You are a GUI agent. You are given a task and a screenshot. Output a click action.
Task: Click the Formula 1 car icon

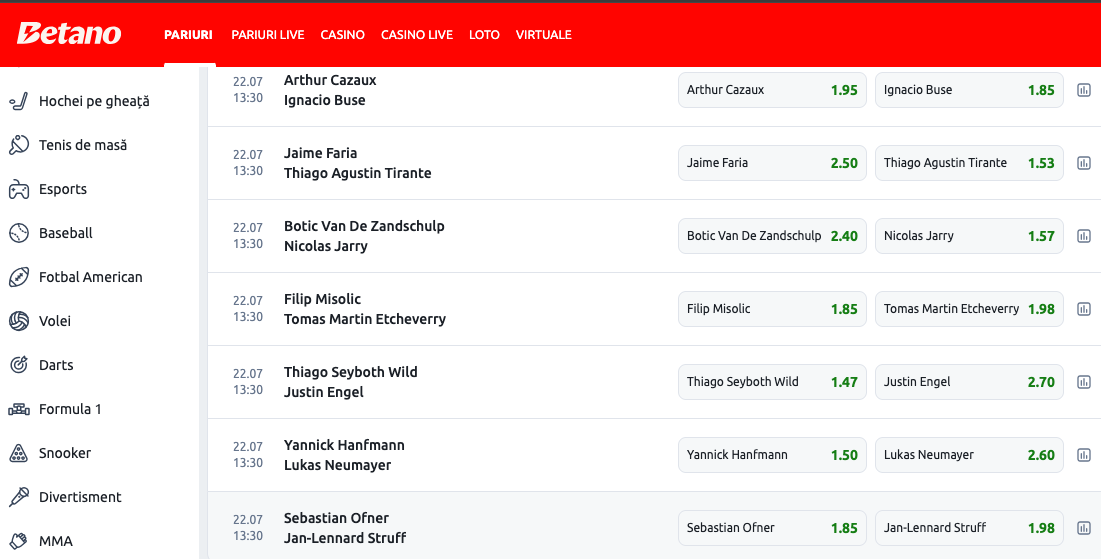18,409
